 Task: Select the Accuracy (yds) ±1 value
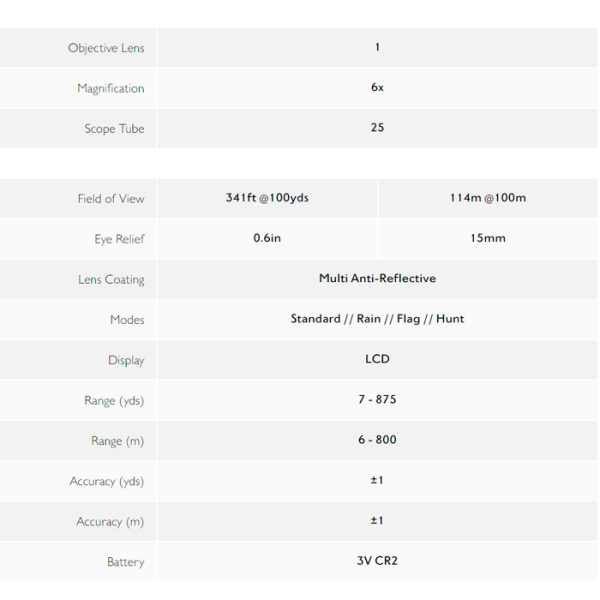[x=377, y=480]
